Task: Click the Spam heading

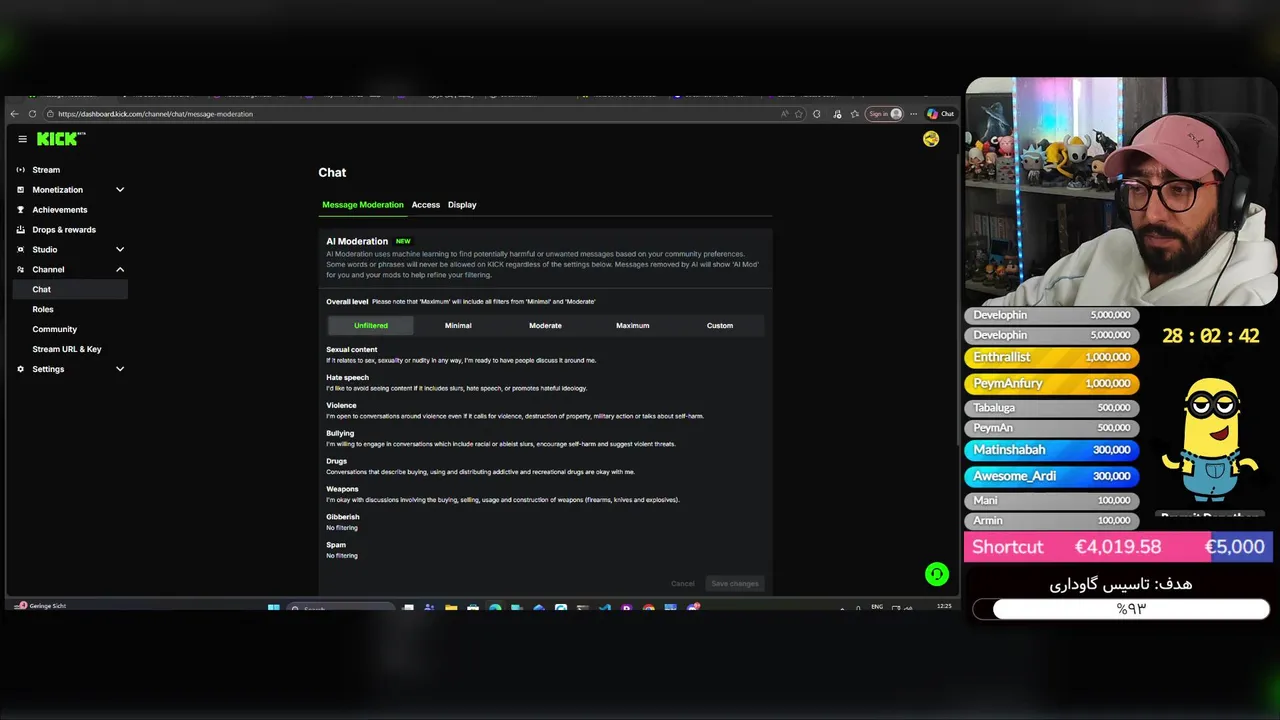Action: pos(336,545)
